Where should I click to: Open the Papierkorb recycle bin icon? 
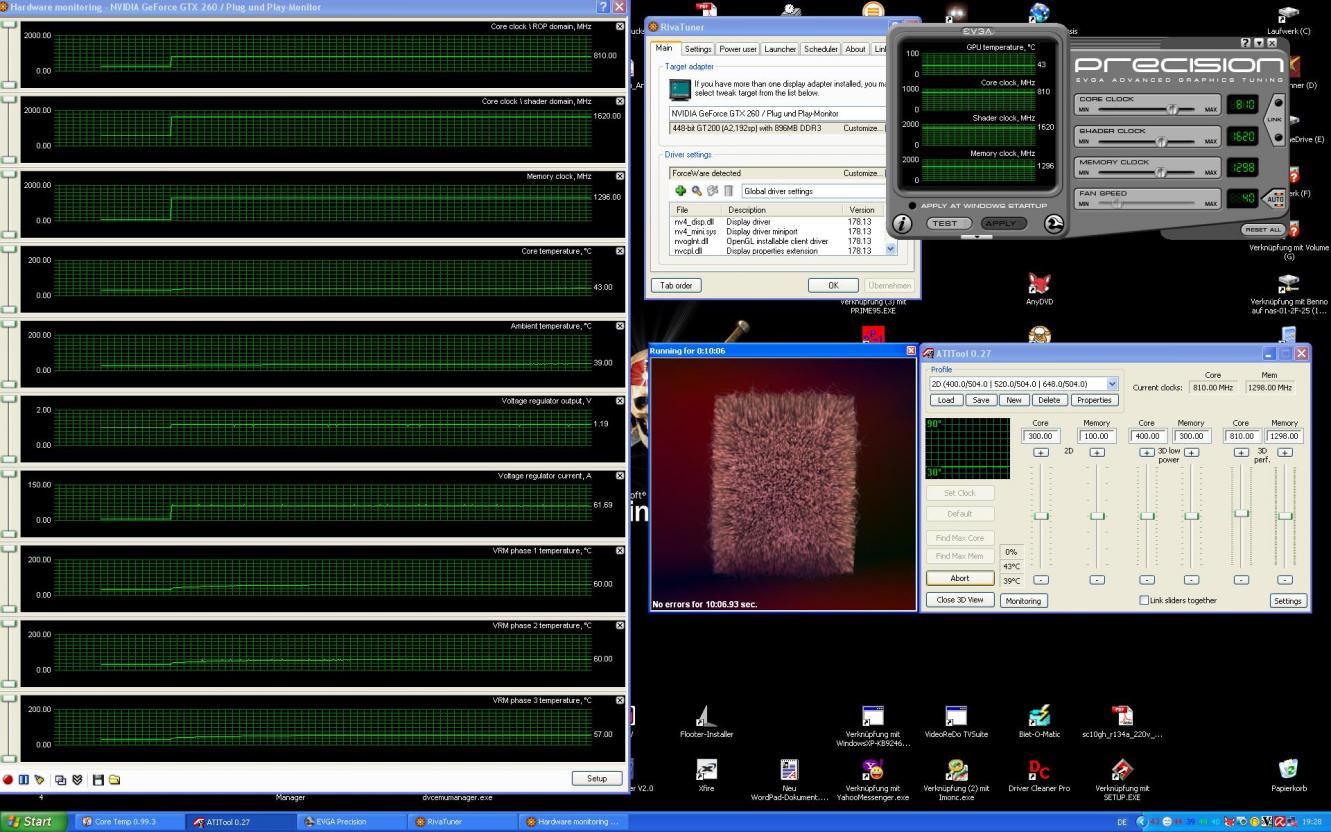point(1289,775)
